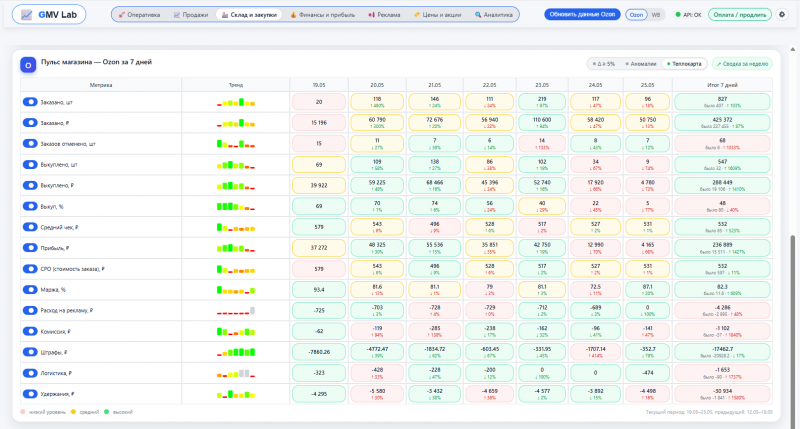Select the Аномалии filter option

[640, 64]
